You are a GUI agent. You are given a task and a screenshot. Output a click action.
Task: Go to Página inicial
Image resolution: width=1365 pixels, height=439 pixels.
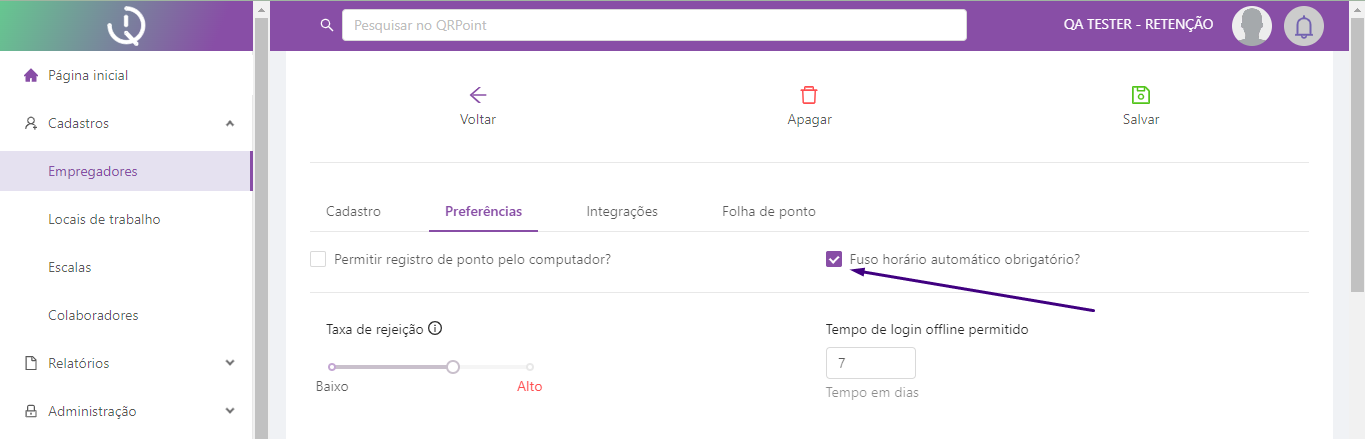pyautogui.click(x=88, y=75)
